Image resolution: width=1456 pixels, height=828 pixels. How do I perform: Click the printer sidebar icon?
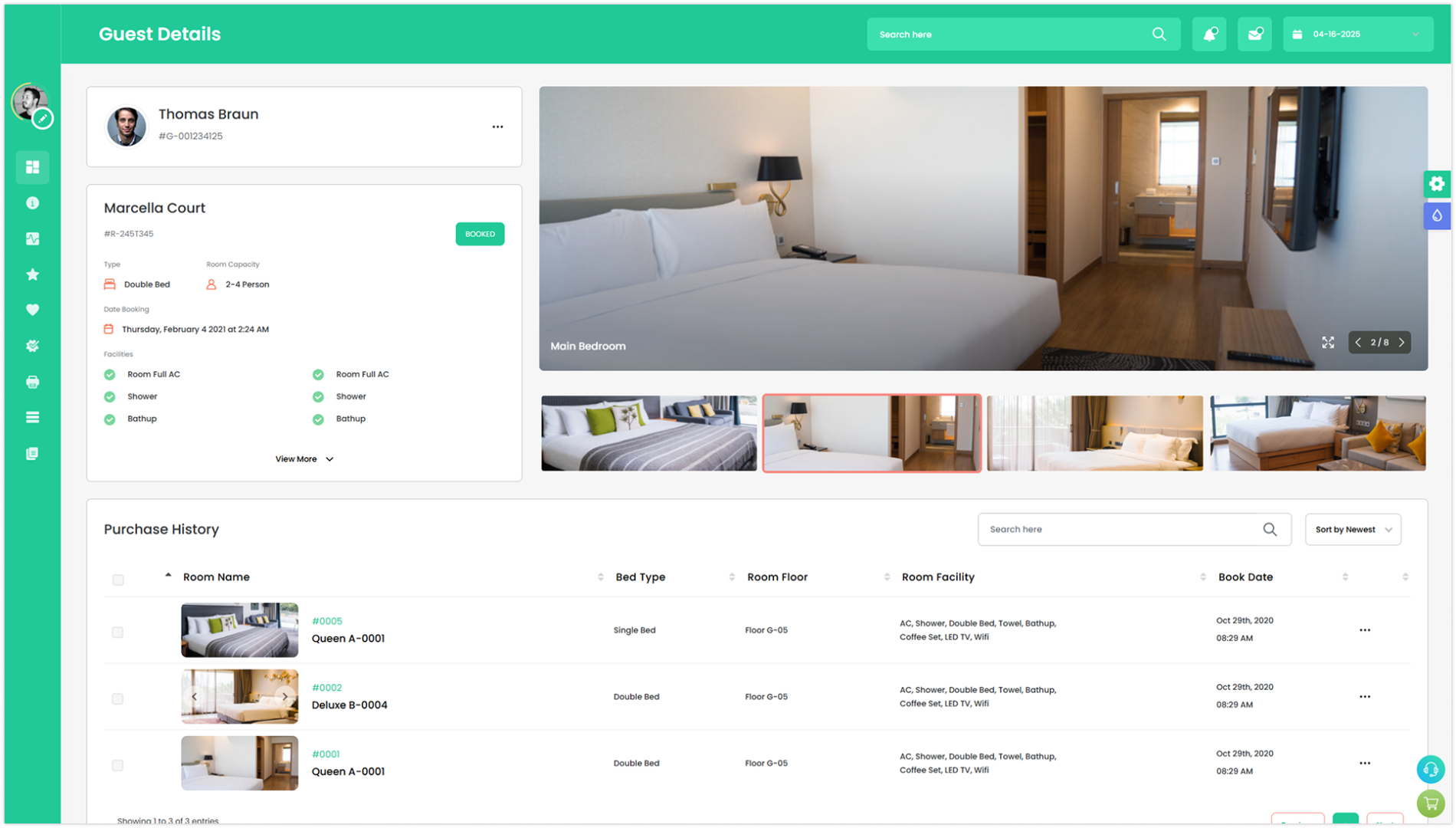tap(32, 382)
